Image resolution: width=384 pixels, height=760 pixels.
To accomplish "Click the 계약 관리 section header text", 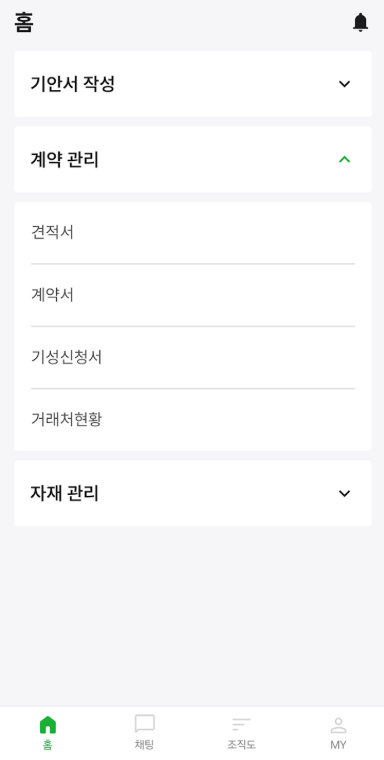I will 64,159.
